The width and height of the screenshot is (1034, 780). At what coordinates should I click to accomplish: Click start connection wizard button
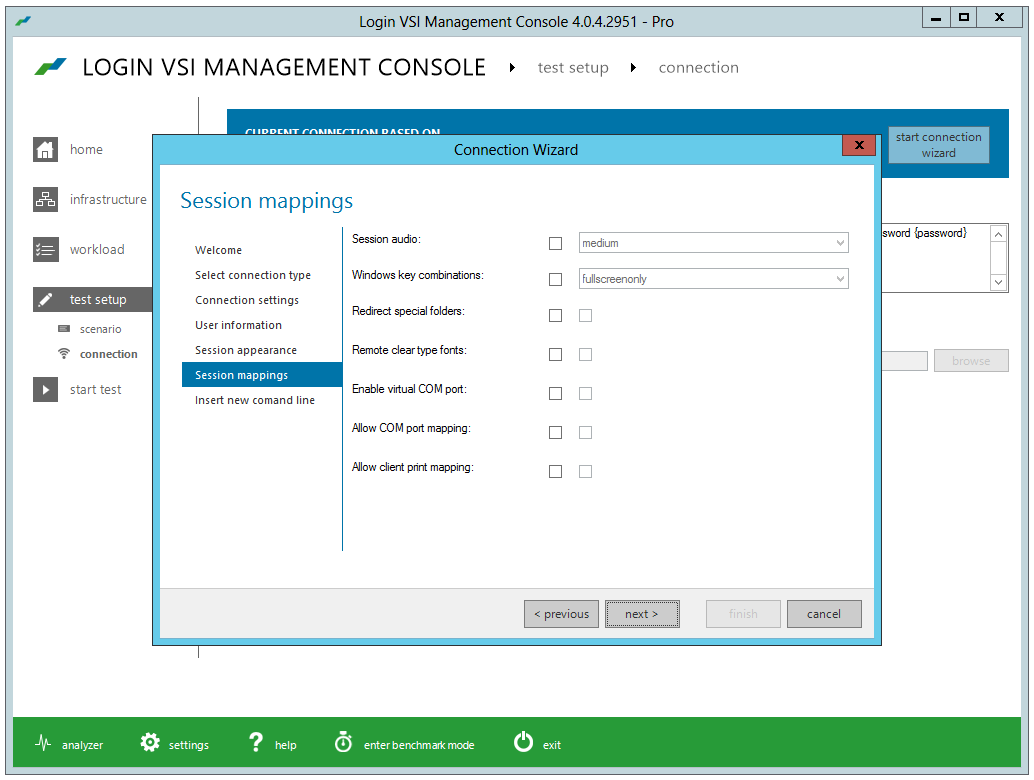(x=938, y=145)
